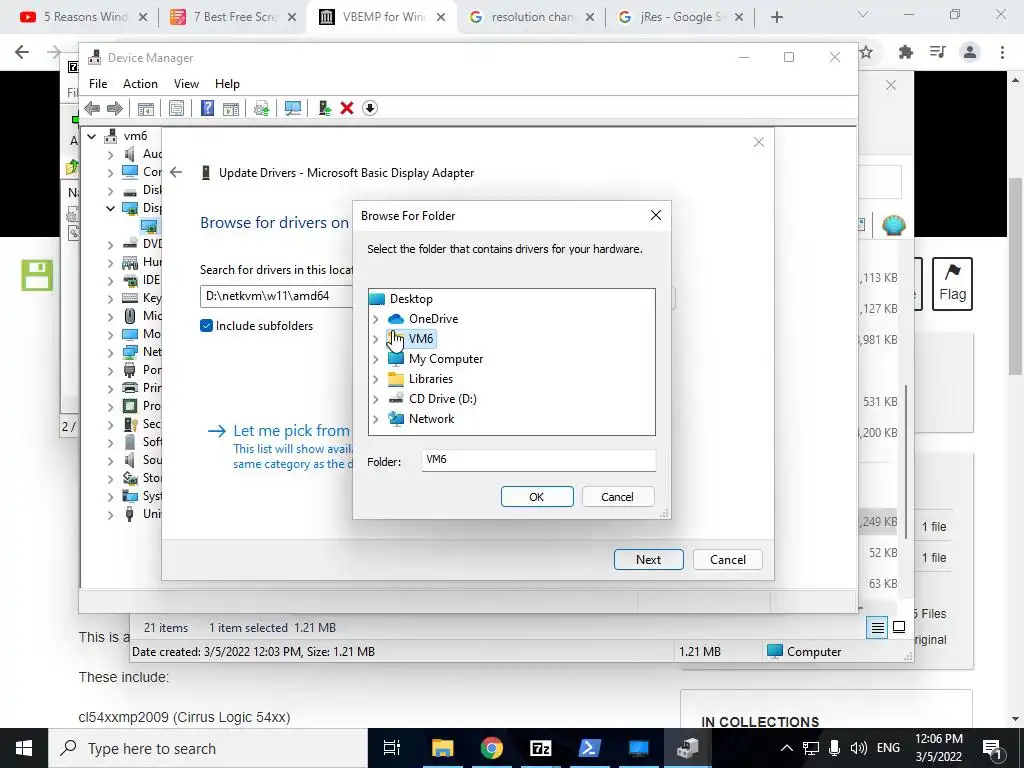Click Chrome's bookmark star icon

pyautogui.click(x=866, y=52)
